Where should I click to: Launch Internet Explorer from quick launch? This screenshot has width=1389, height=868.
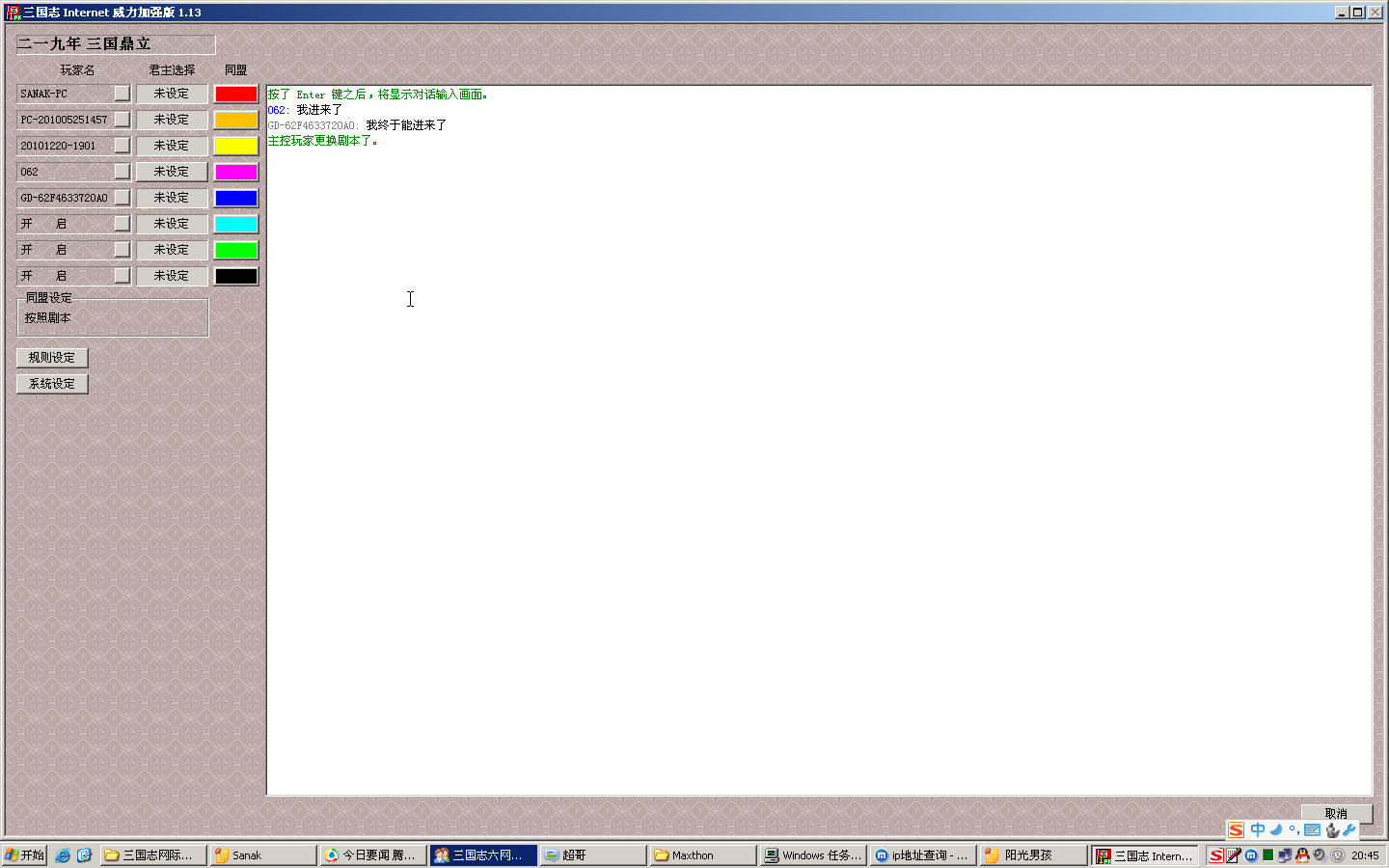tap(63, 855)
